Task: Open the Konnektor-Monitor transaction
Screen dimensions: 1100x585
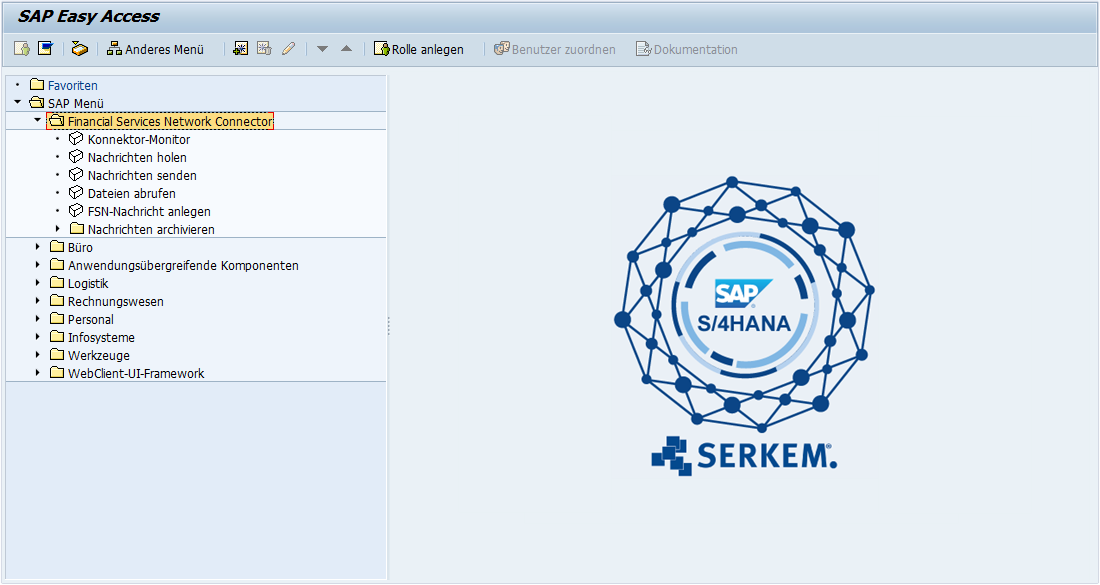Action: (138, 140)
